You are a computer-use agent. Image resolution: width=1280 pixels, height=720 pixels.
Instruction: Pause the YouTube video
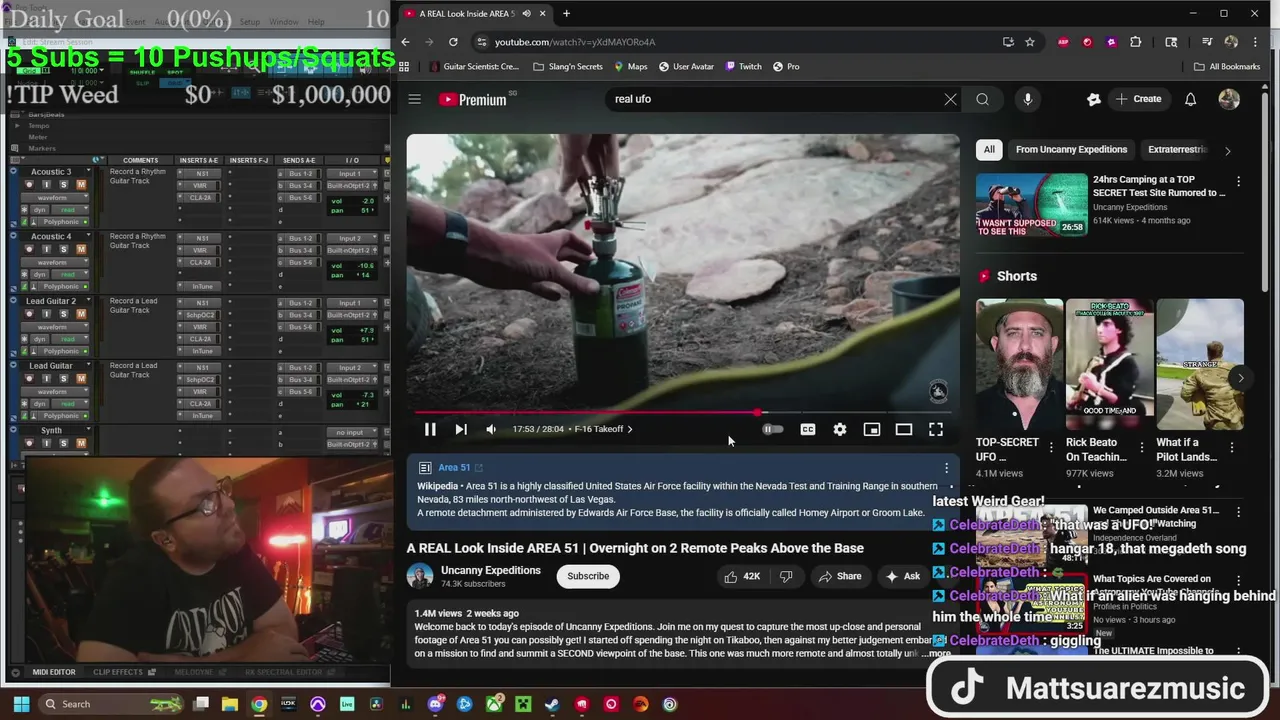[430, 429]
